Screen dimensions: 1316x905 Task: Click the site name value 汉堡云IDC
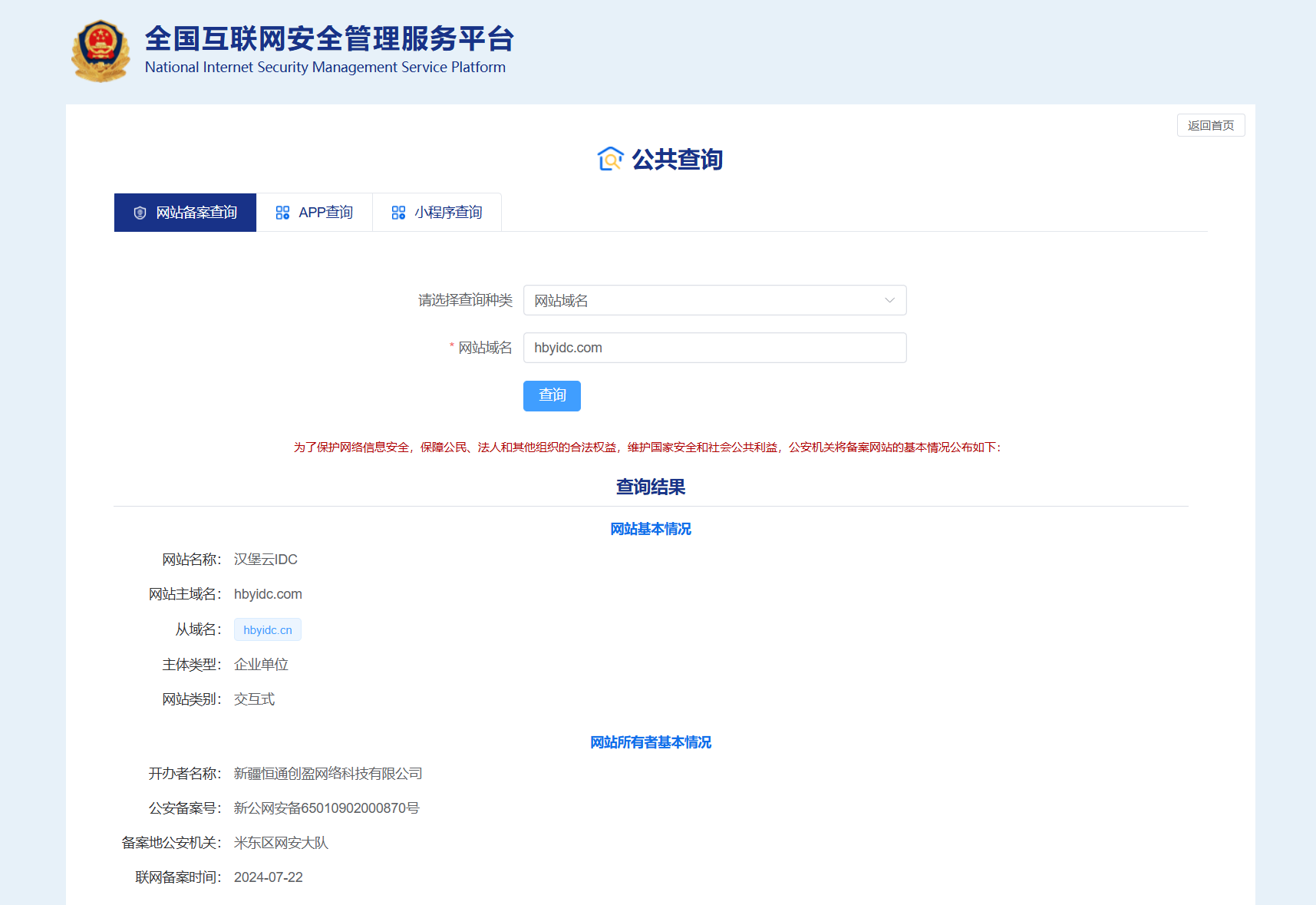pyautogui.click(x=266, y=560)
